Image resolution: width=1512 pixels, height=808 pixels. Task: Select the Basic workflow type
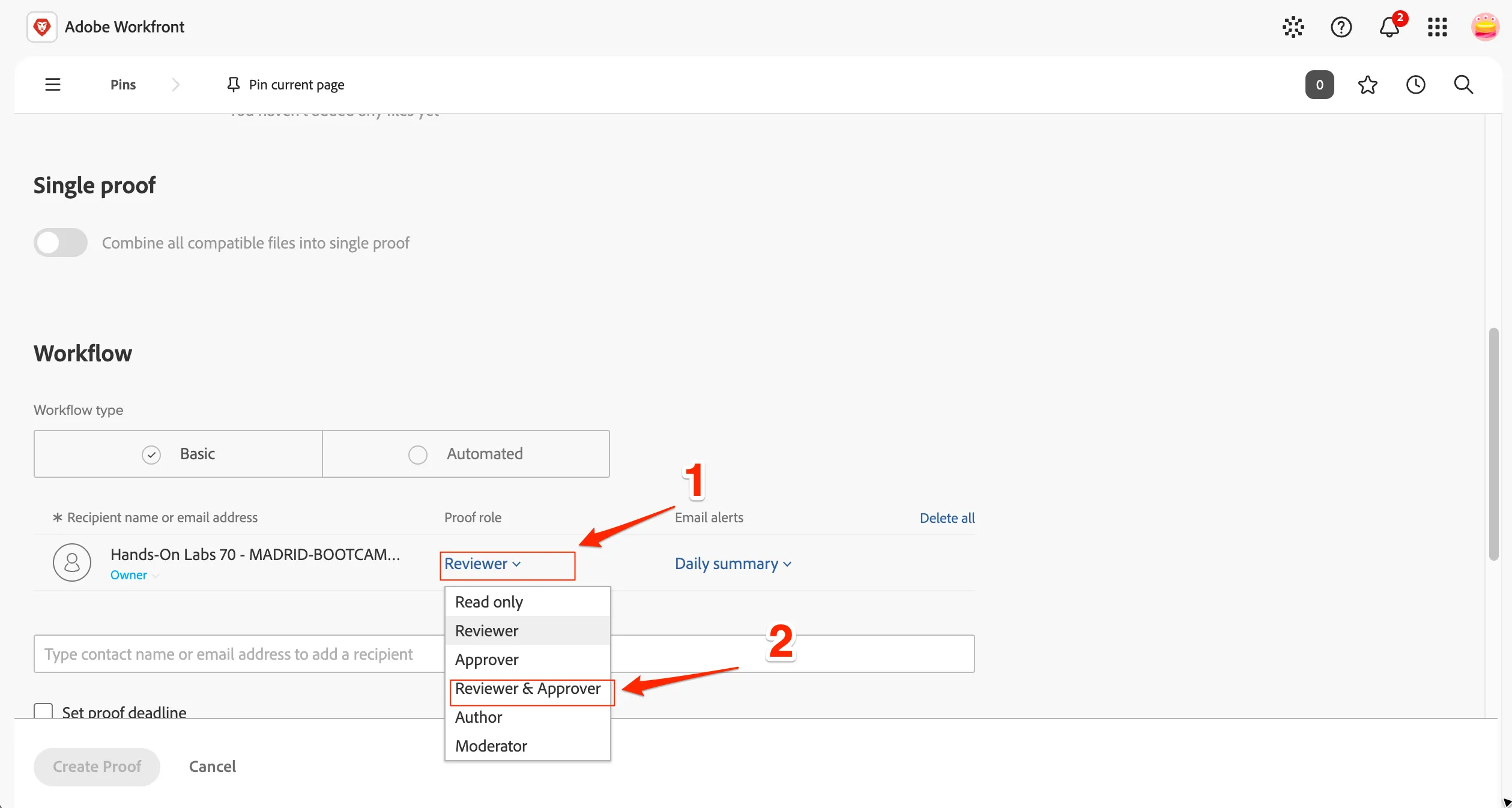pos(178,454)
